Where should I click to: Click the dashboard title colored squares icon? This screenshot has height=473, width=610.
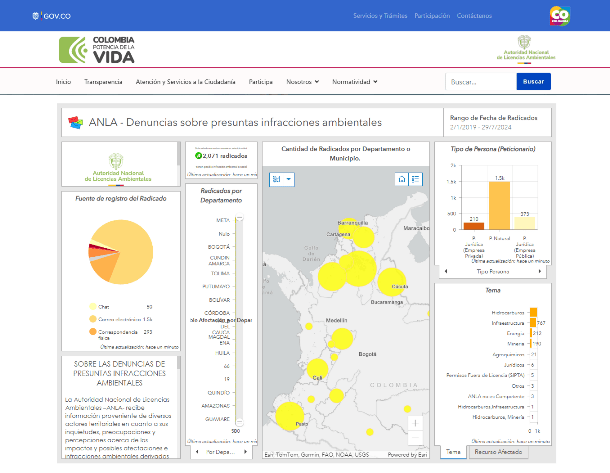[75, 122]
